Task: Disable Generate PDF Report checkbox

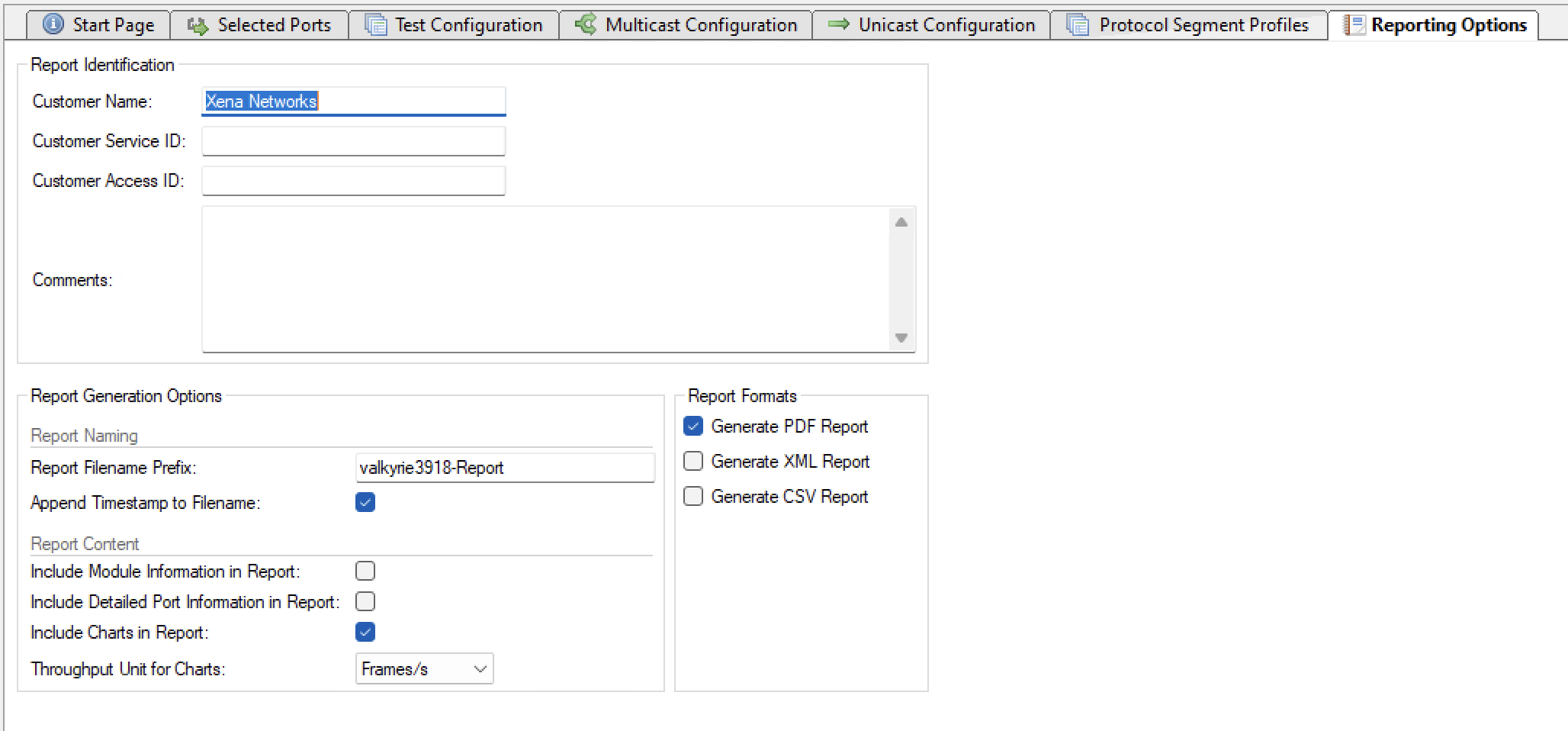Action: (693, 426)
